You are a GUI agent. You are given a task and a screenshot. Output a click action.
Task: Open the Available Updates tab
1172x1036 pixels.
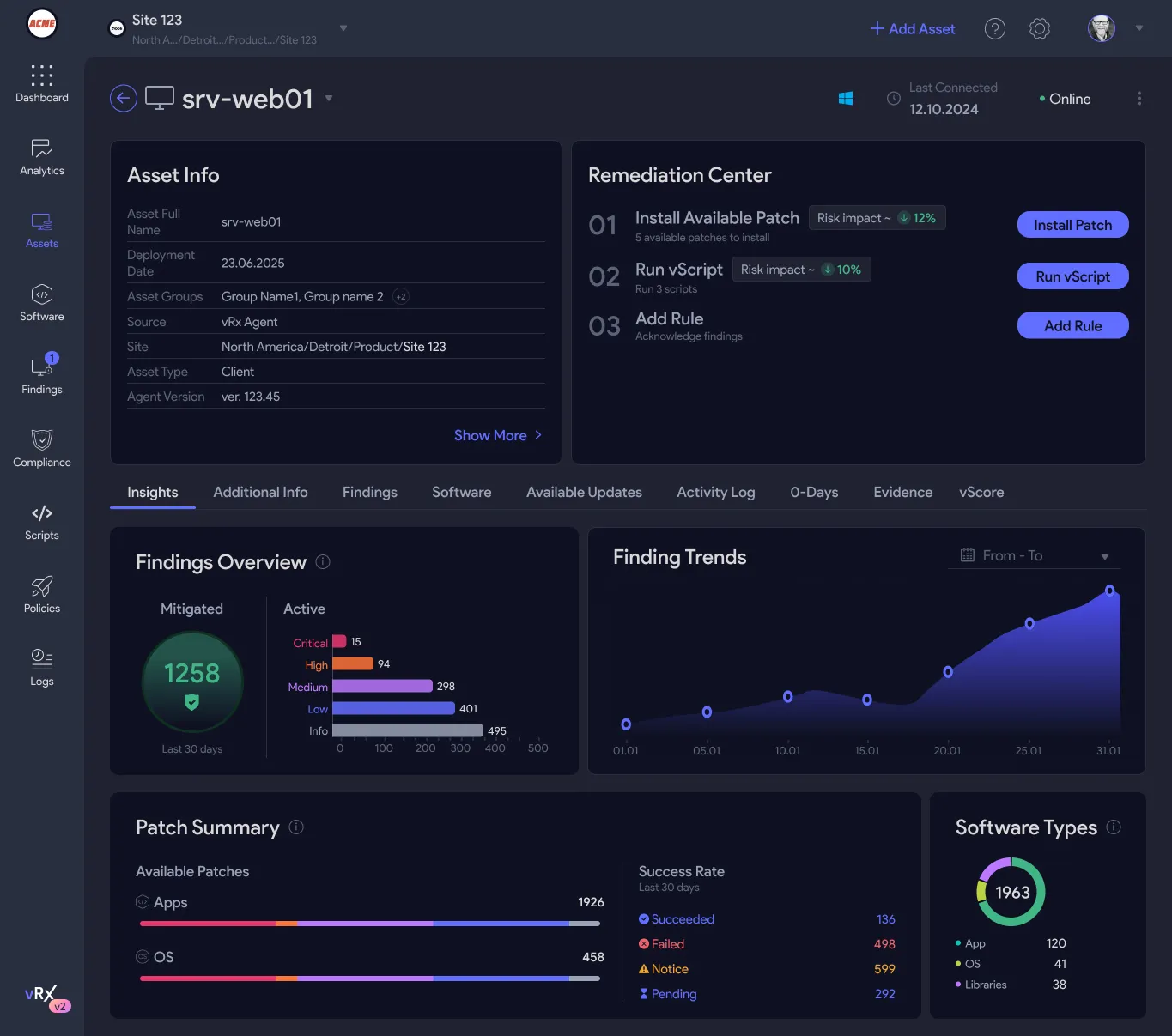pos(584,492)
